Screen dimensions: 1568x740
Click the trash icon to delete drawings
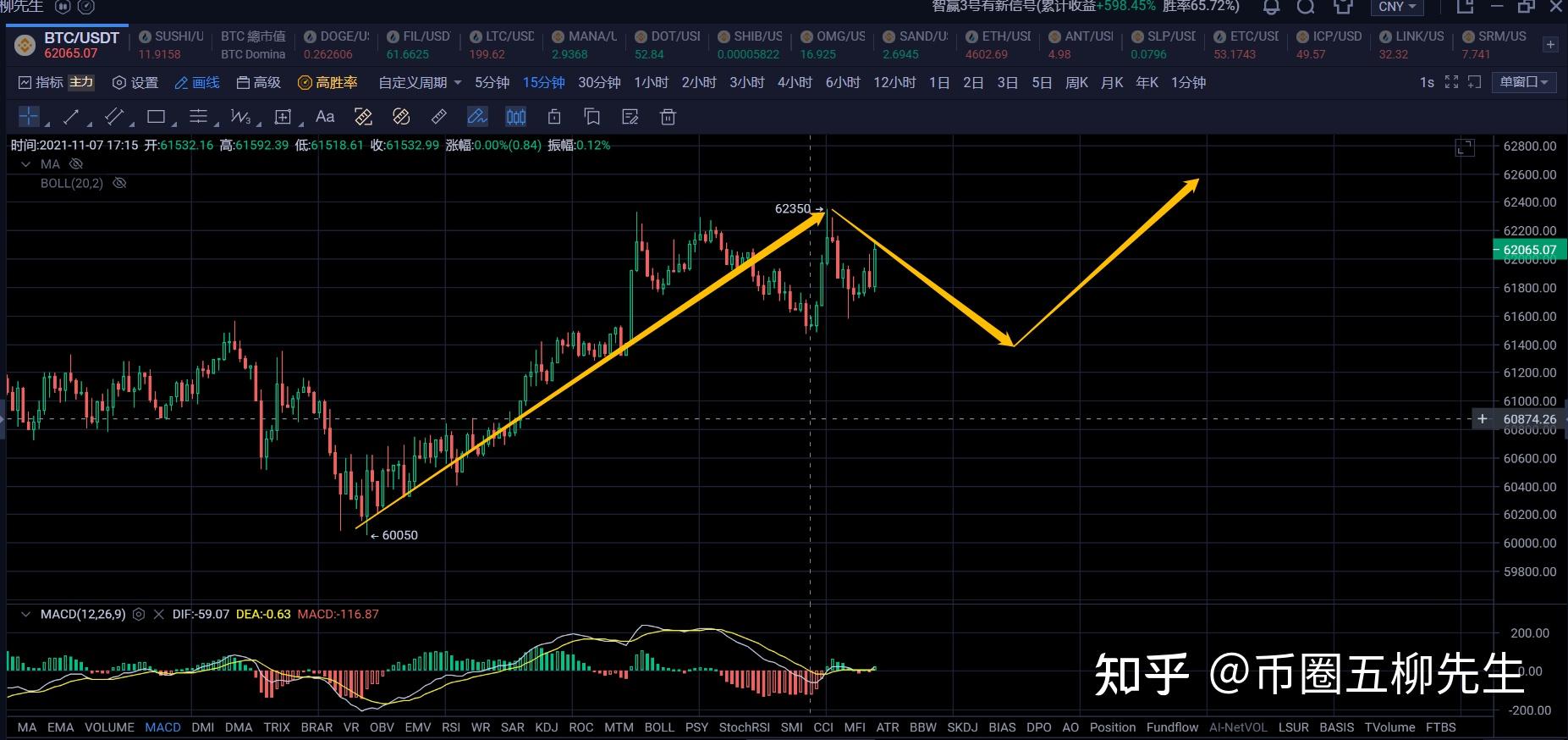[668, 117]
